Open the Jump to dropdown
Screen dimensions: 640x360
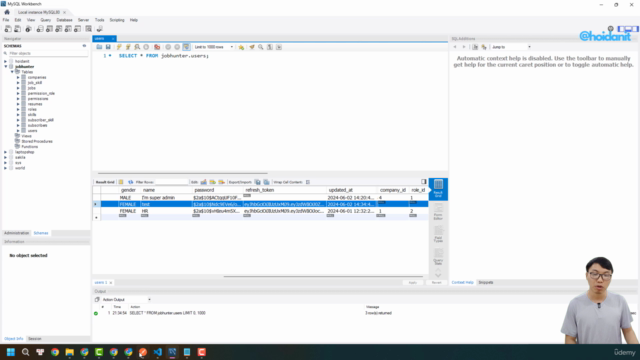[x=511, y=47]
